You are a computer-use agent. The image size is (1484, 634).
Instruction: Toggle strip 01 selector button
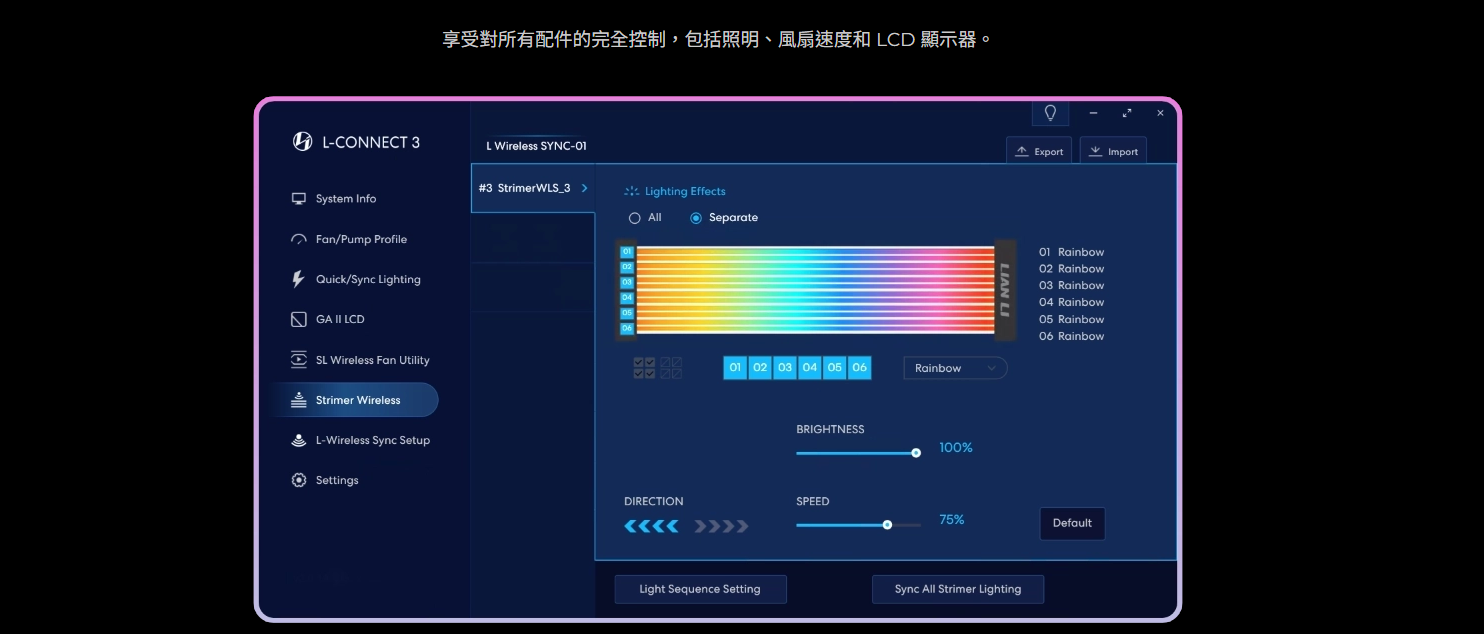coord(735,368)
